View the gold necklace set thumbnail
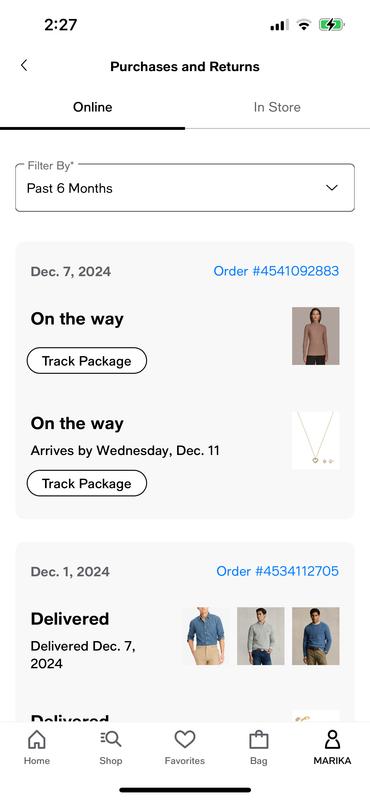This screenshot has width=370, height=800. pyautogui.click(x=315, y=440)
